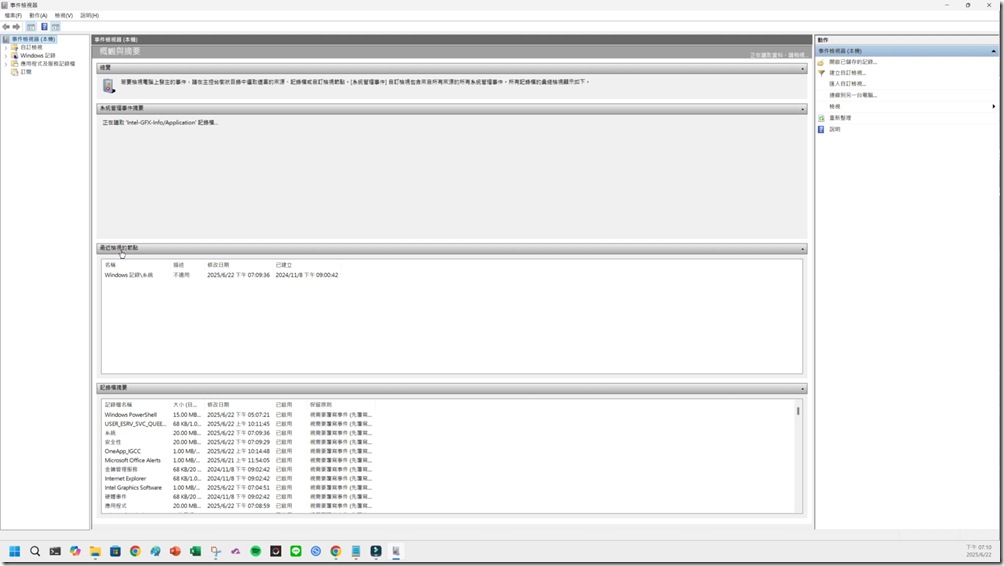Click the Help icon in Actions pane
The height and width of the screenshot is (566, 1004).
[821, 129]
